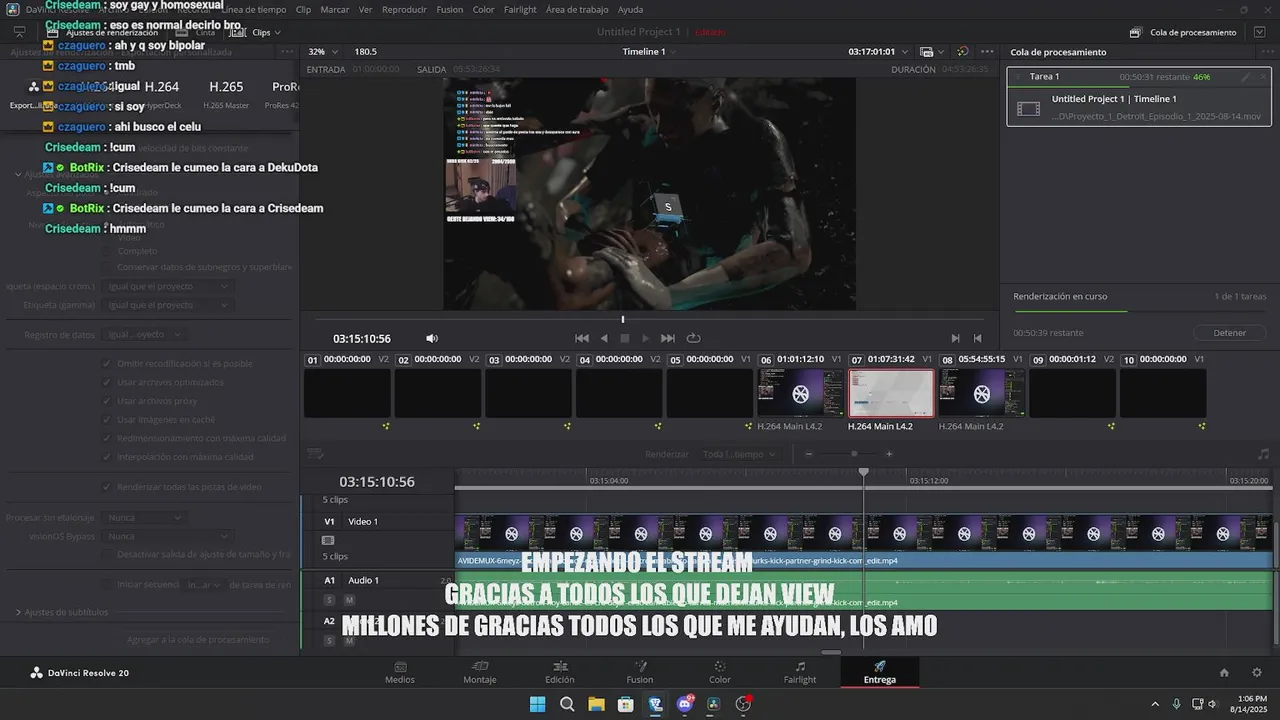The width and height of the screenshot is (1280, 720).
Task: Solo the Audio 1 track (S)
Action: tap(329, 600)
